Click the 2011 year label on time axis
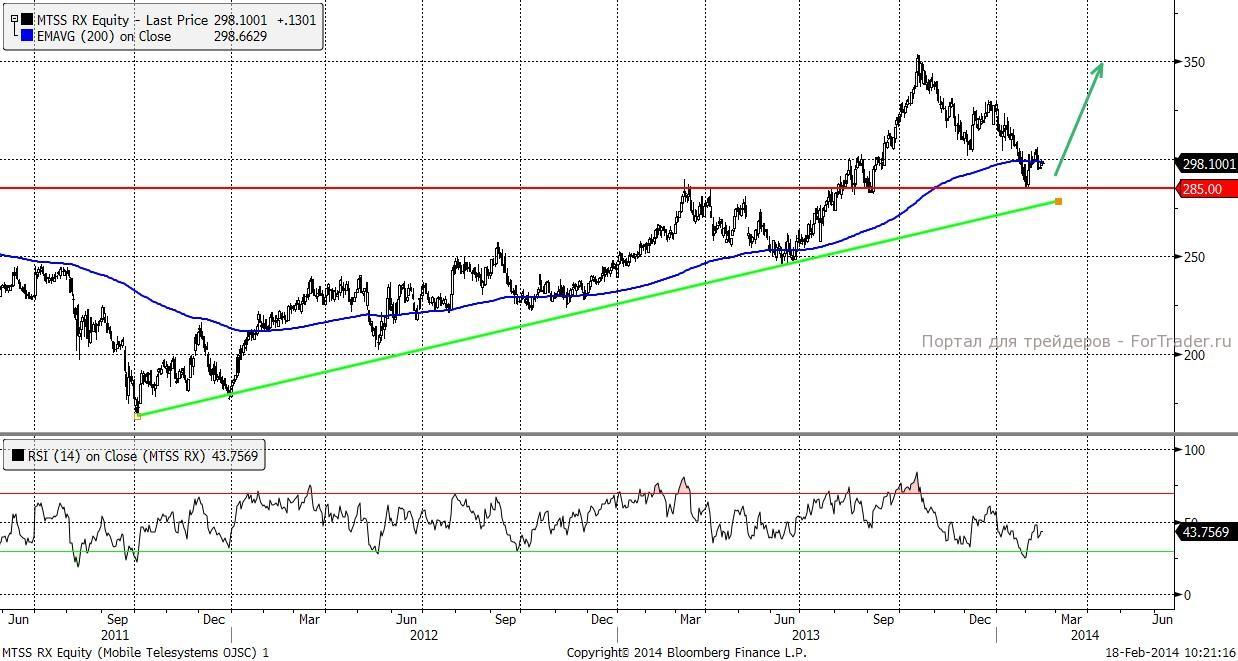 pos(116,634)
